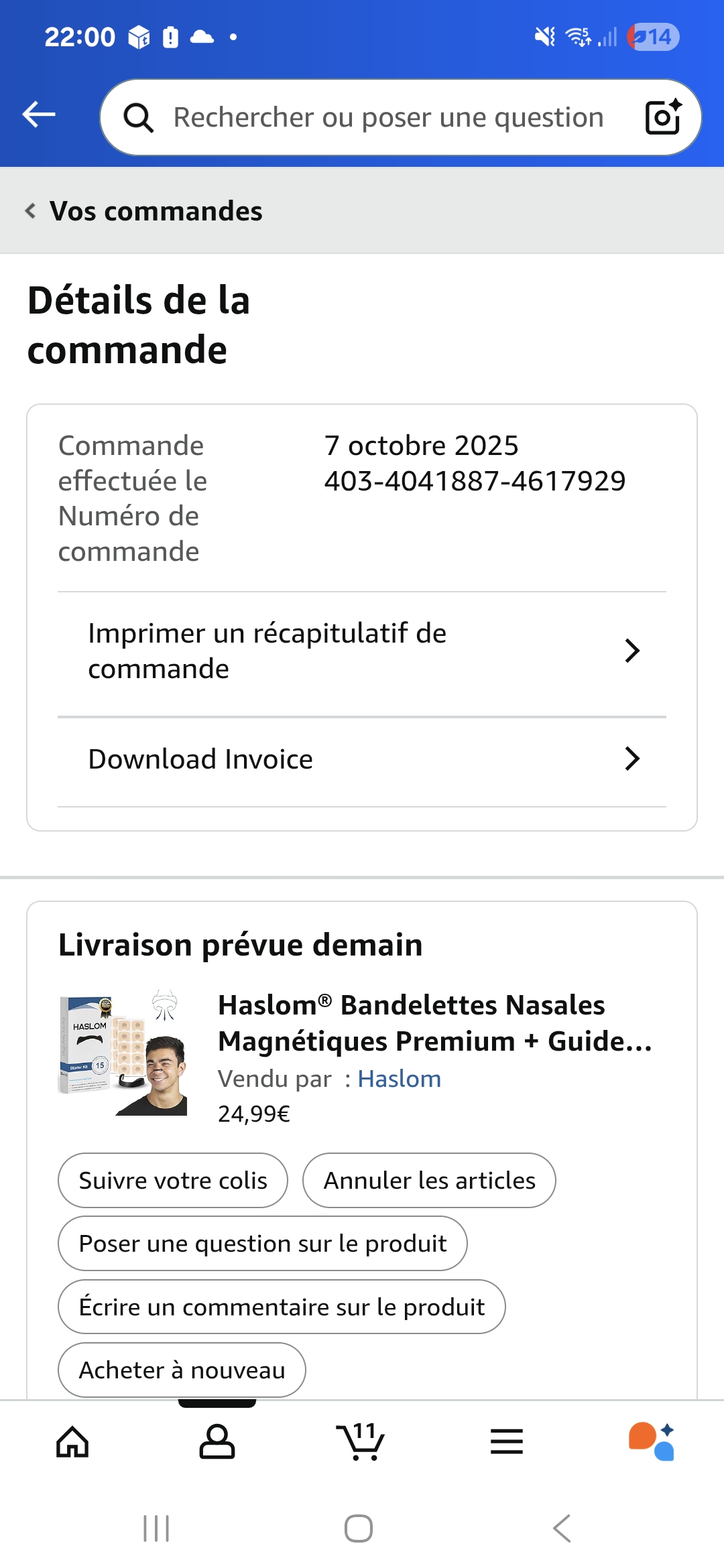The height and width of the screenshot is (1568, 724).
Task: Click Annuler les articles button
Action: click(x=429, y=1181)
